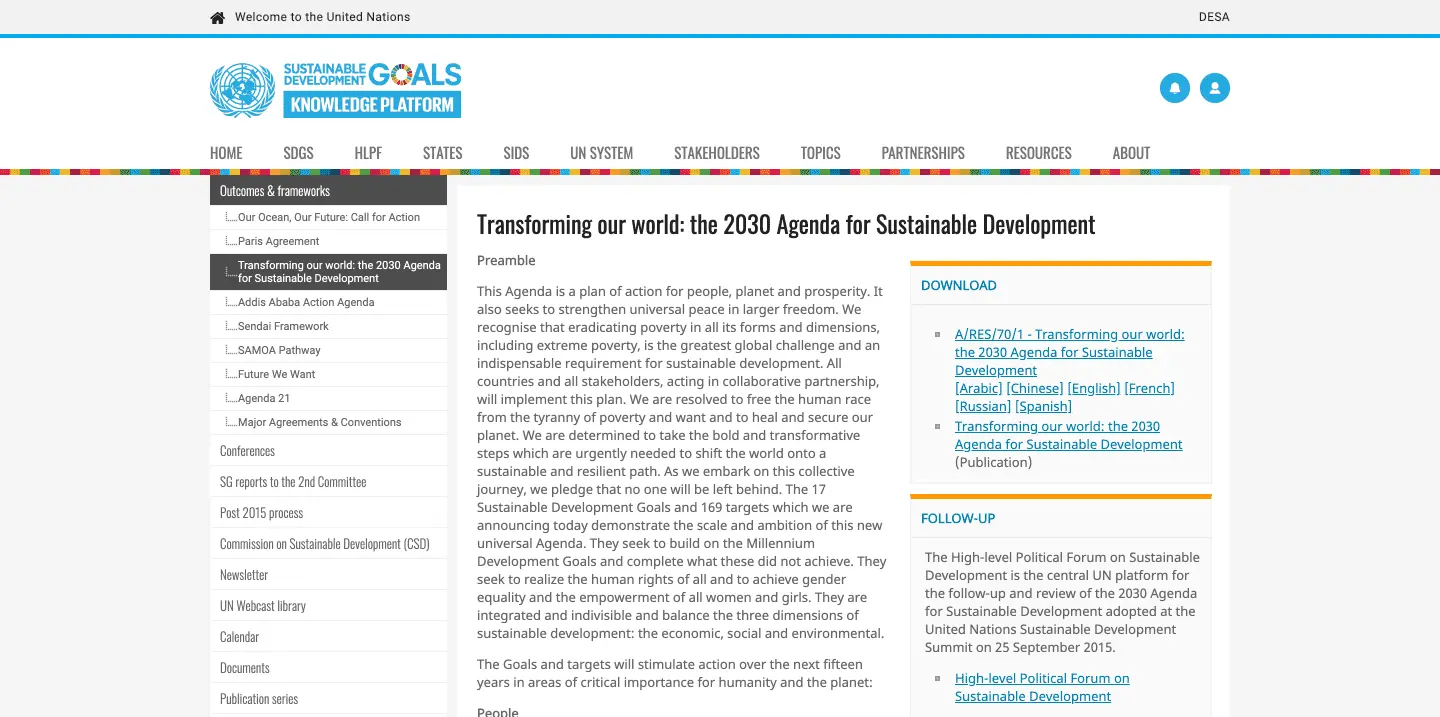Download the [French] version
The height and width of the screenshot is (717, 1440).
[1150, 388]
